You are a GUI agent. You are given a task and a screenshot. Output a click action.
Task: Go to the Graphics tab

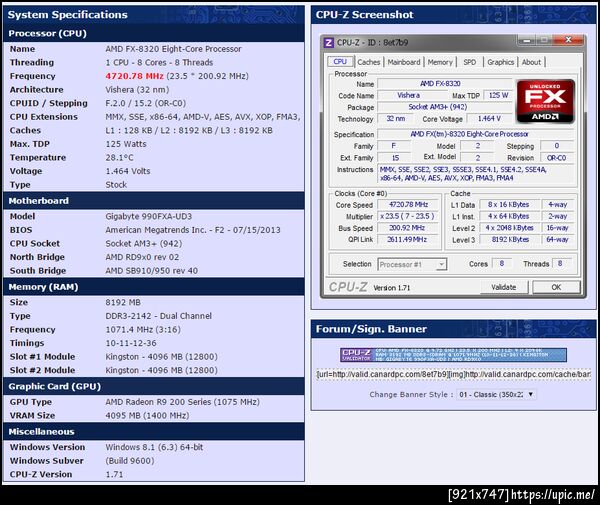coord(501,62)
